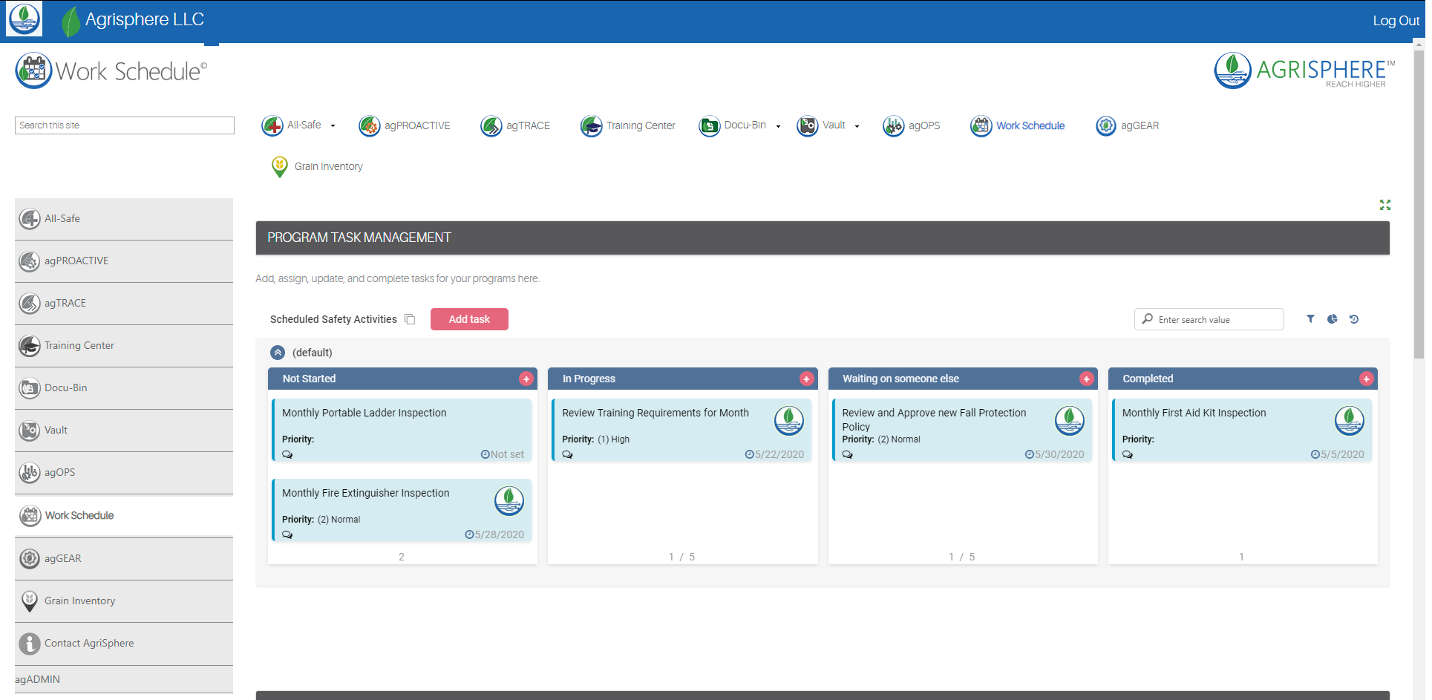This screenshot has height=700, width=1432.
Task: Open Training Center in the top navigation
Action: [628, 126]
